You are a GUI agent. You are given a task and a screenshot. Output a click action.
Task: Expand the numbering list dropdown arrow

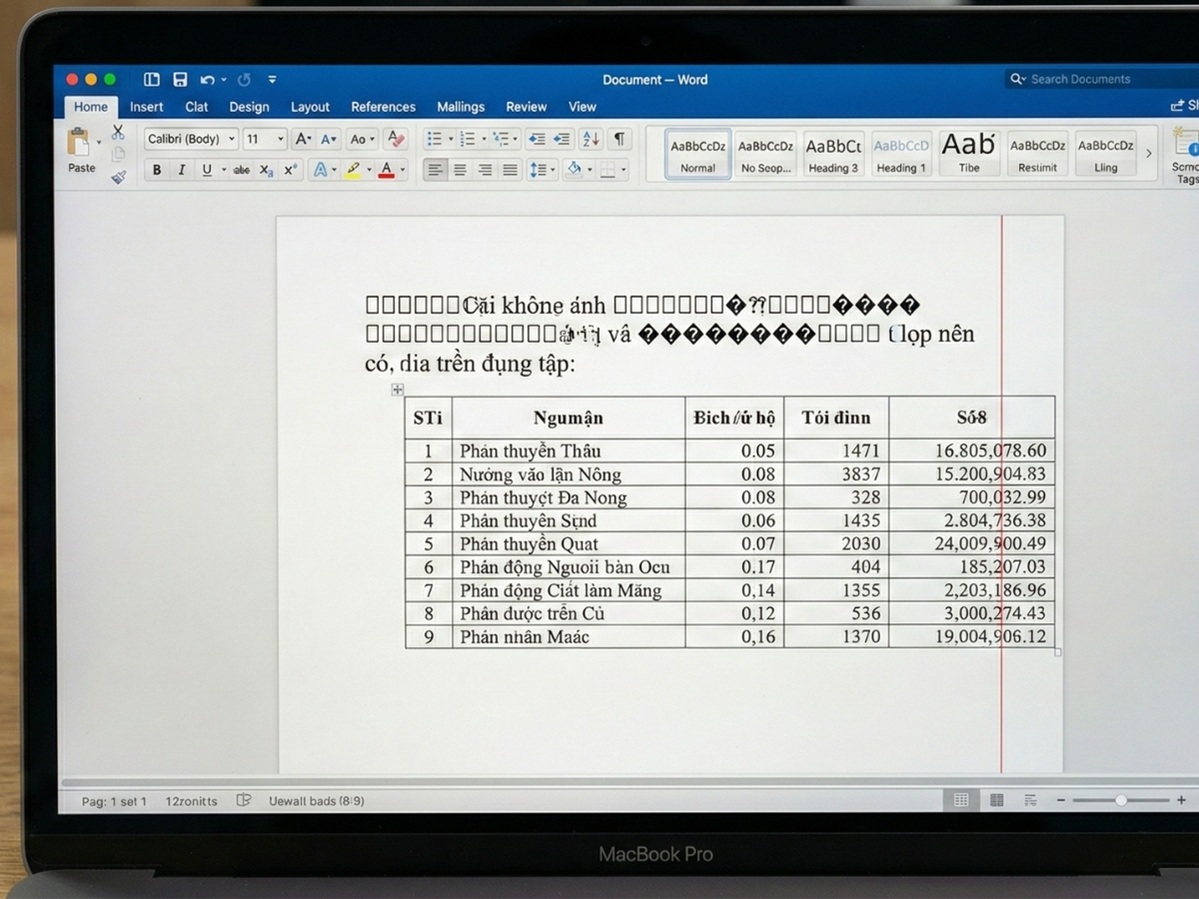click(483, 139)
